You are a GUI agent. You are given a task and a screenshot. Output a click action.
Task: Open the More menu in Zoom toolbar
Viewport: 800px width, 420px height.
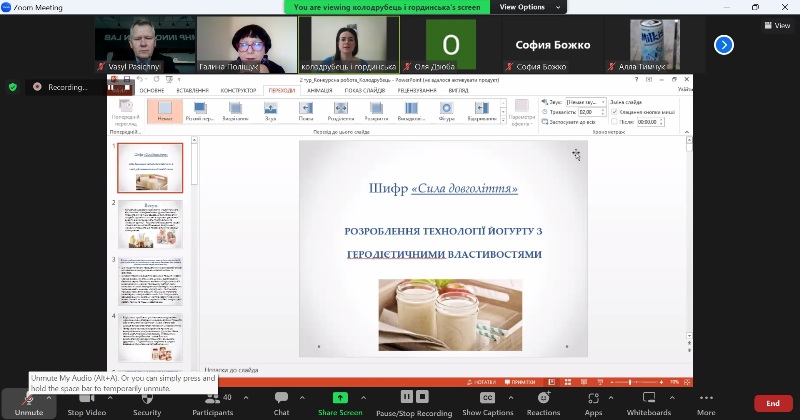click(706, 404)
